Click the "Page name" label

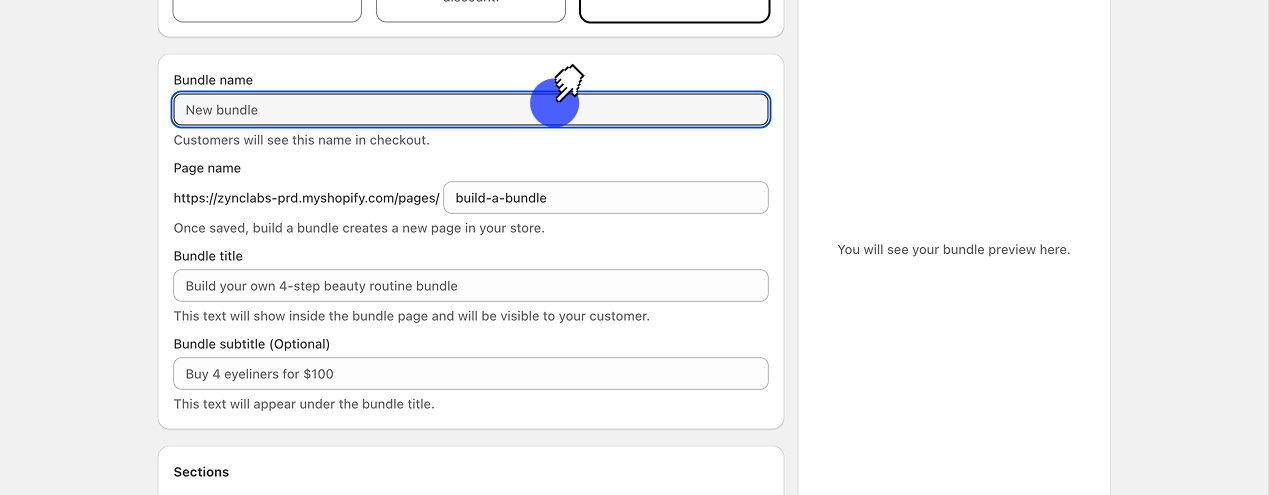pos(207,168)
